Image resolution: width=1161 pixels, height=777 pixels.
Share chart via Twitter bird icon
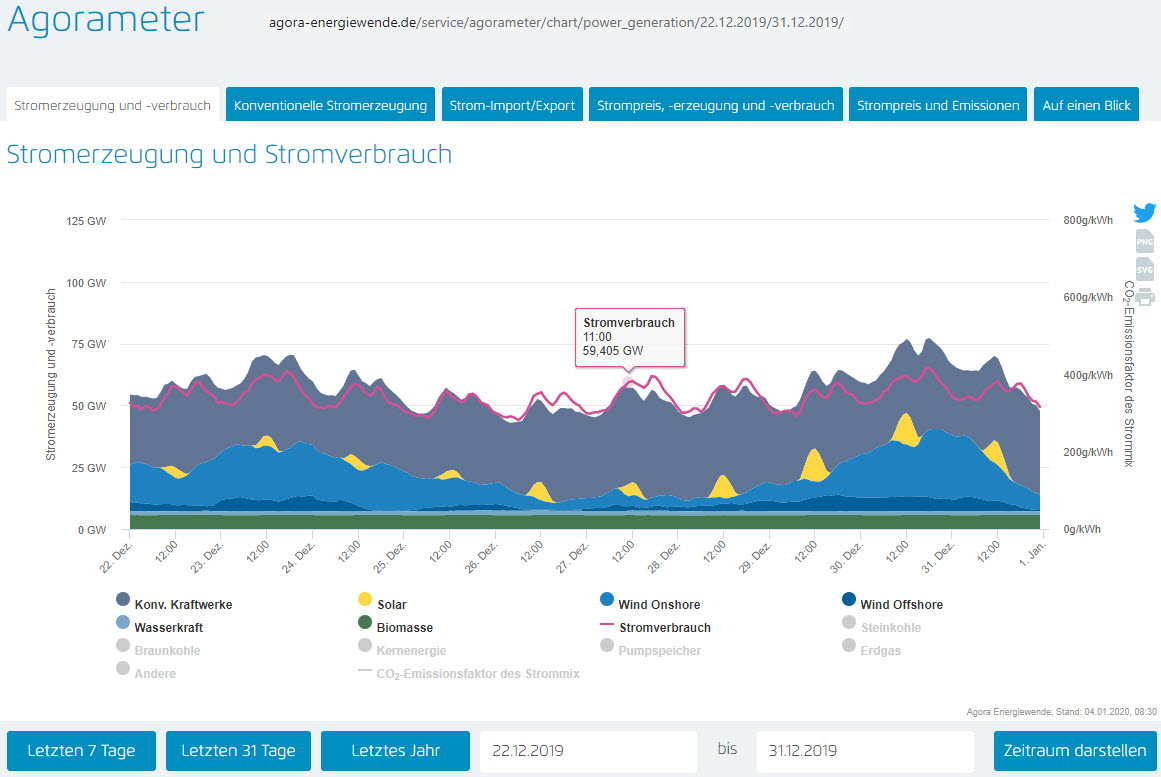coord(1144,213)
